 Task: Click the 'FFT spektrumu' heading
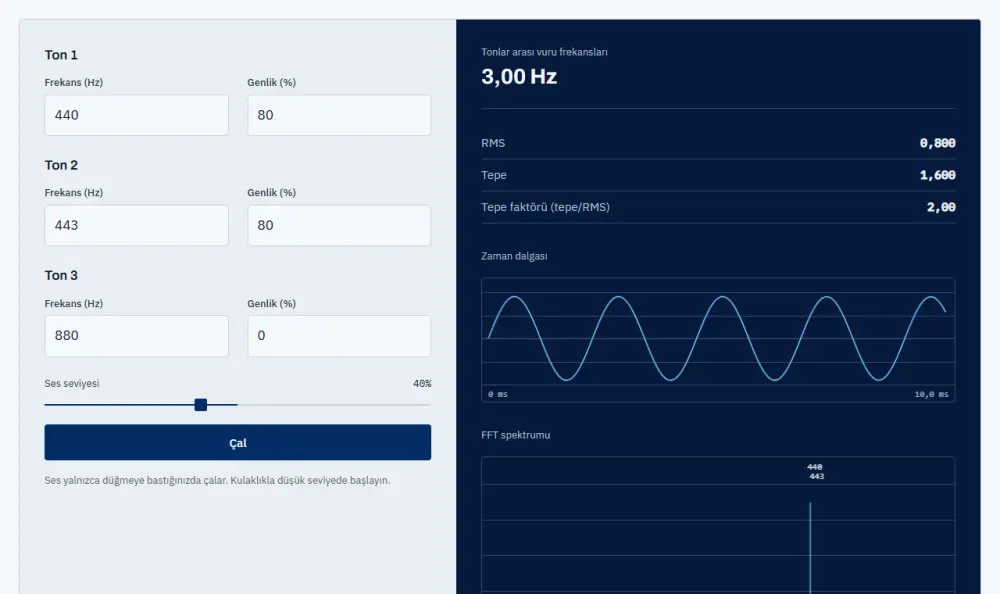pyautogui.click(x=516, y=435)
